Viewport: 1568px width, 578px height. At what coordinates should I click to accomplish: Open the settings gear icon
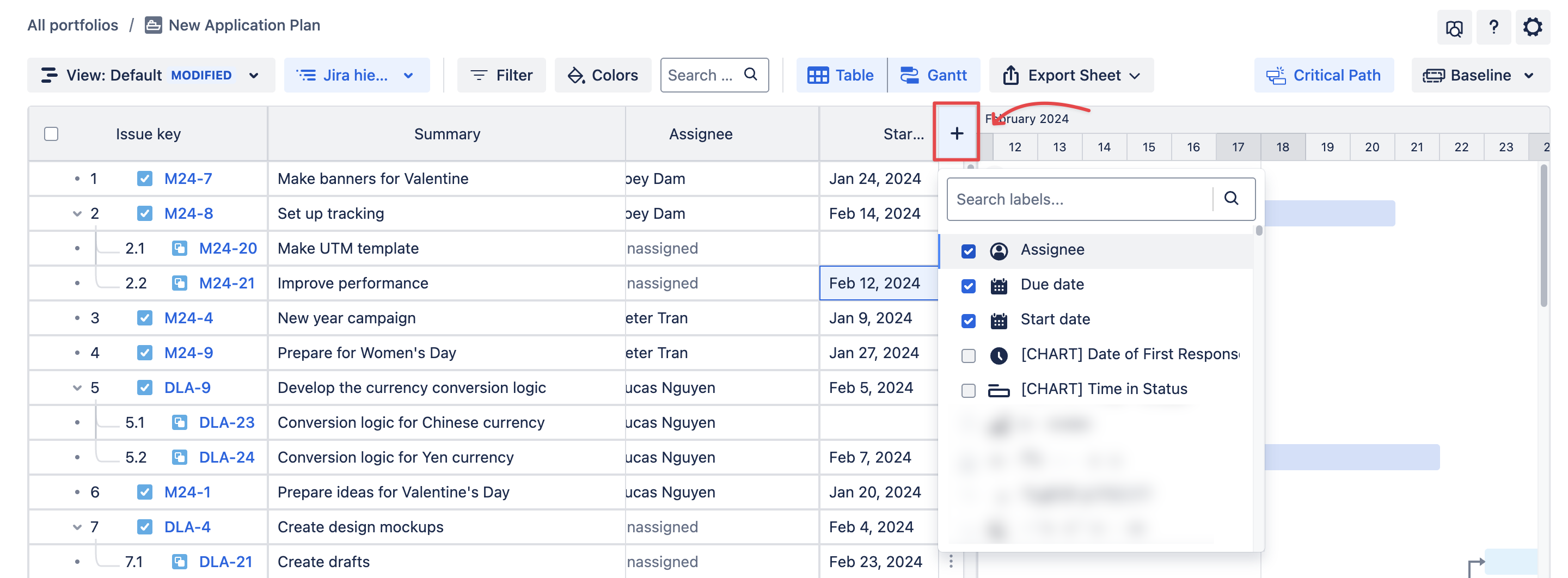click(1532, 27)
